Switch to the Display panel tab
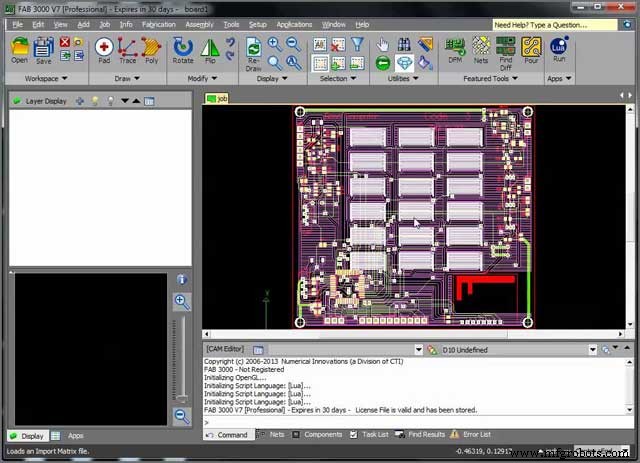 [28, 436]
